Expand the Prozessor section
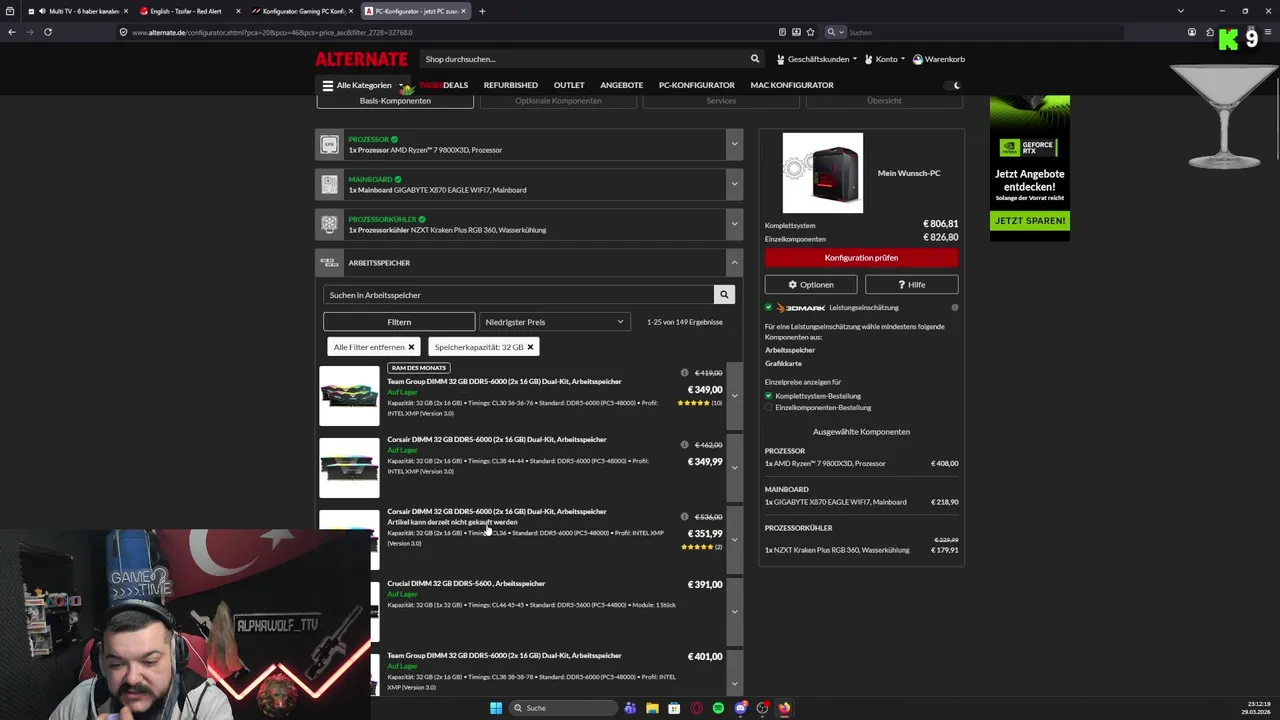 click(734, 144)
